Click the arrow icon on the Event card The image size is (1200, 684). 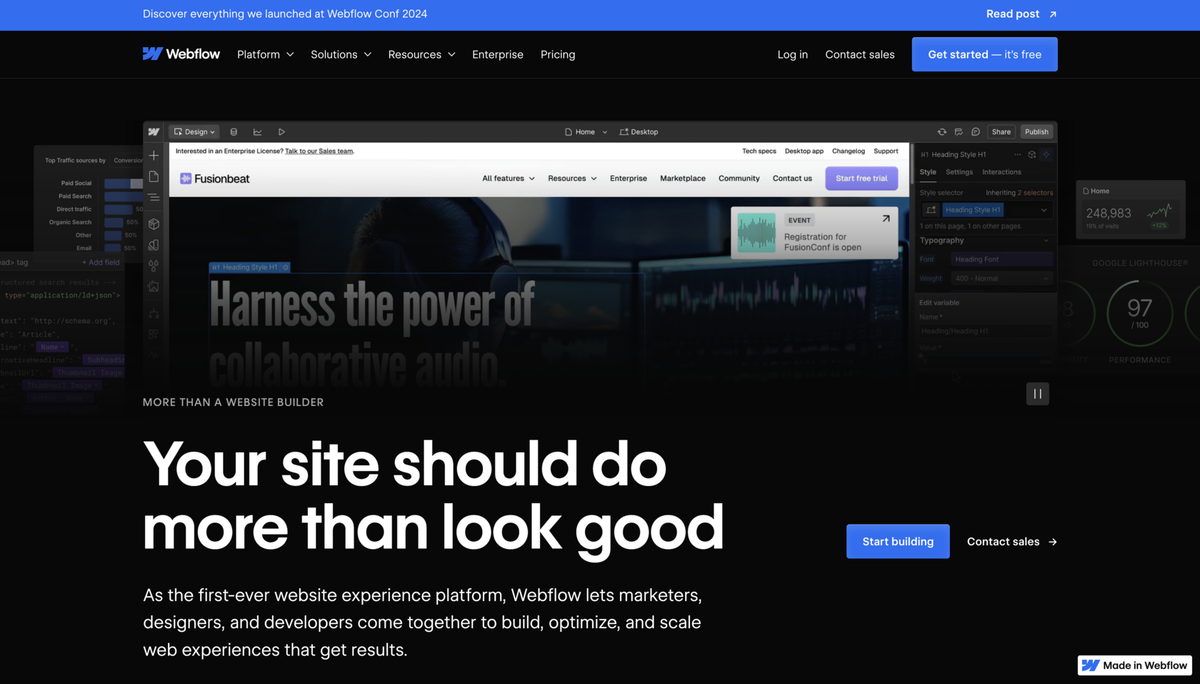[x=885, y=219]
